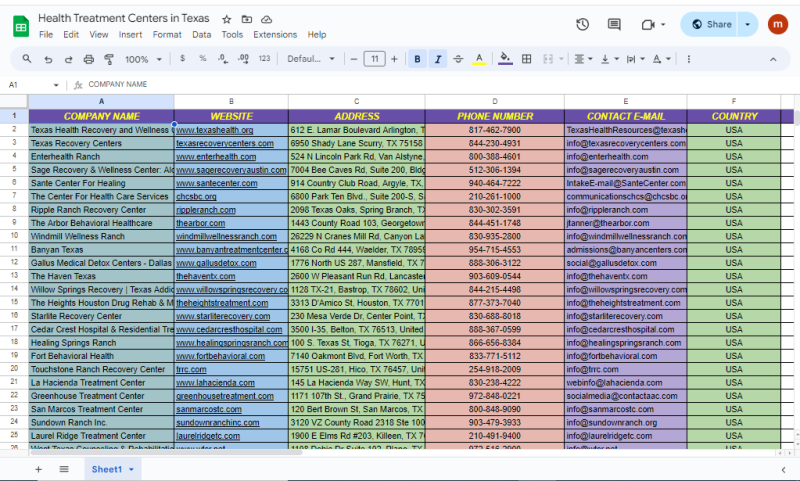
Task: Open the www.texashealth.org link
Action: 214,130
